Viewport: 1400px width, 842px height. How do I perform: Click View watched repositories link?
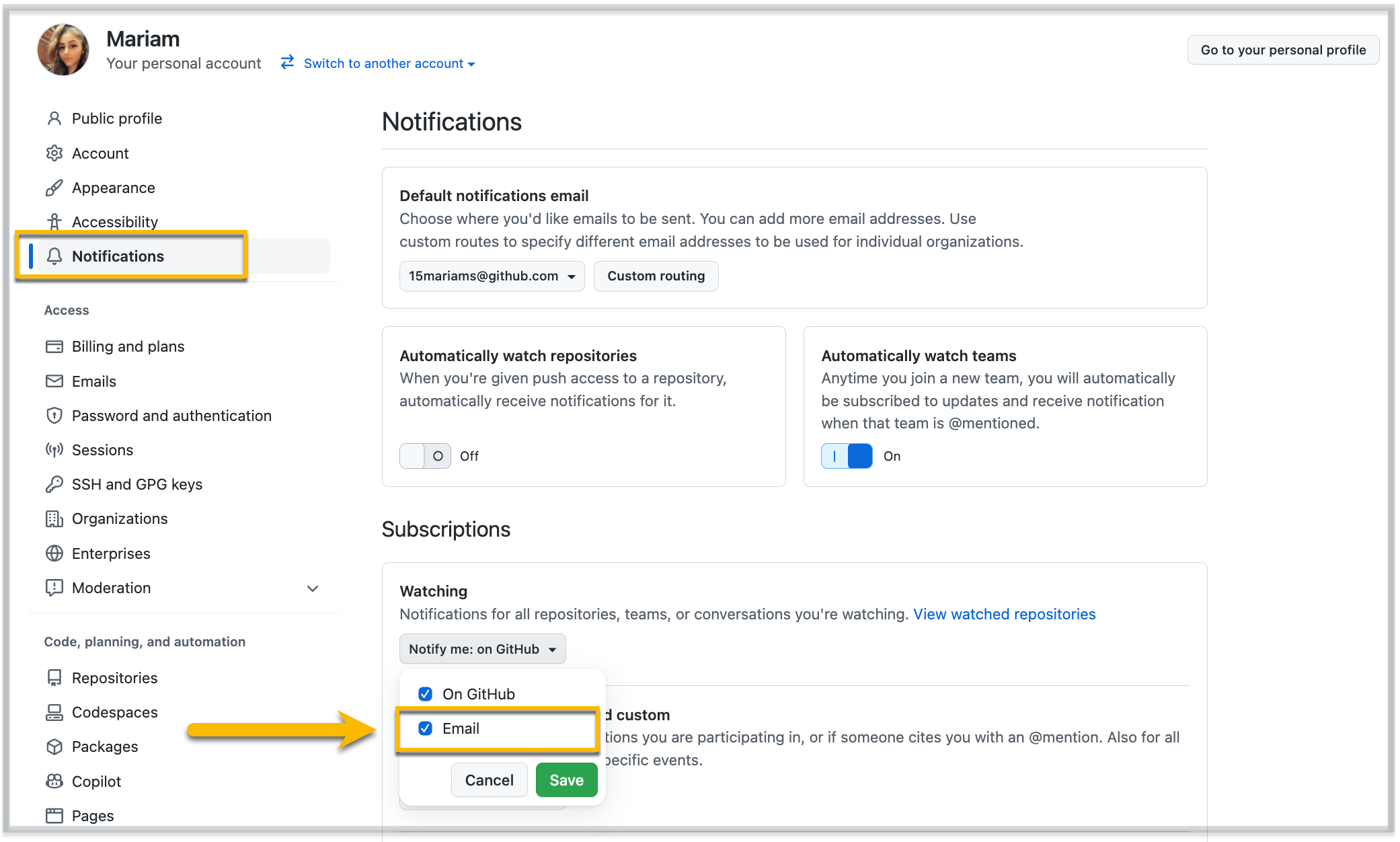tap(1005, 614)
